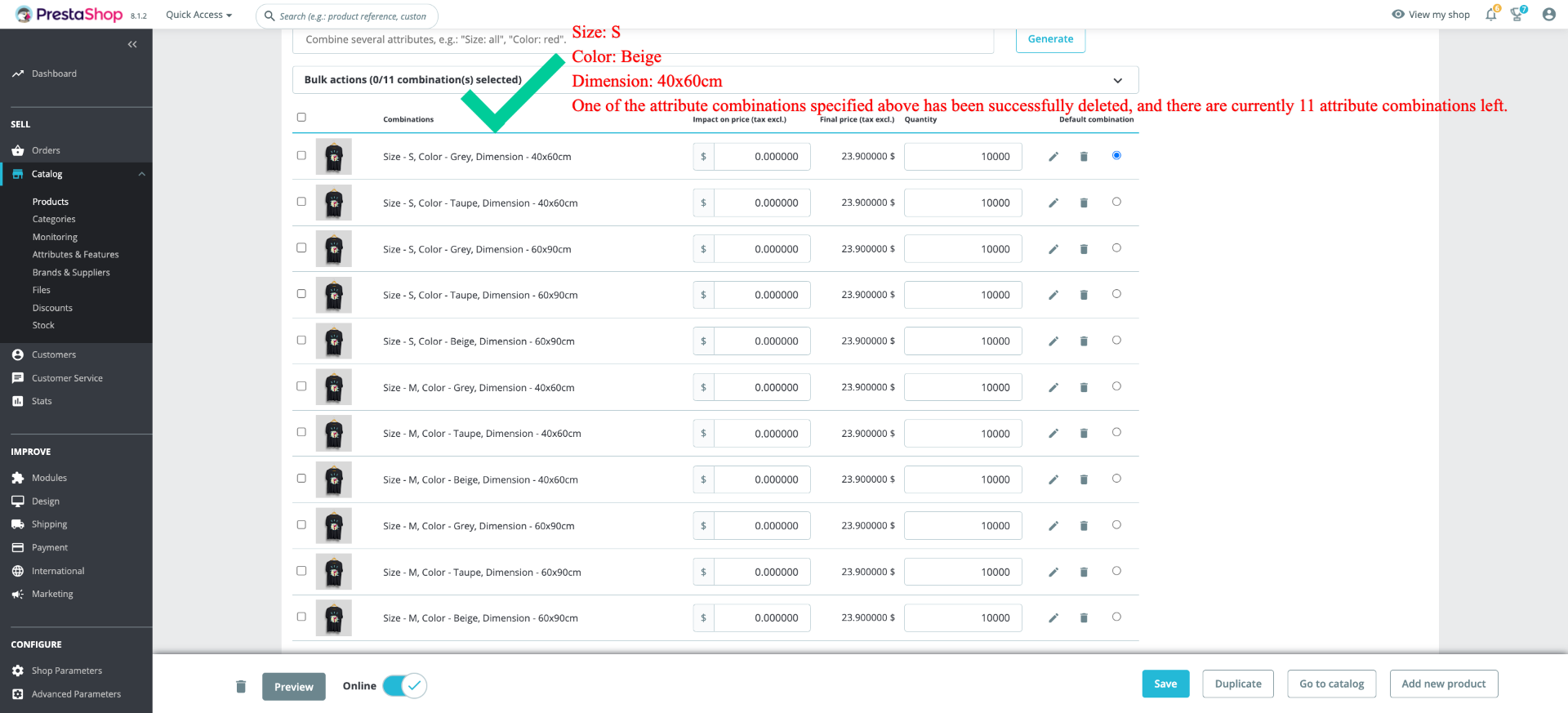Screen dimensions: 1568x713
Task: Edit the M Grey 60x90cm combination pencil icon
Action: tap(1053, 526)
